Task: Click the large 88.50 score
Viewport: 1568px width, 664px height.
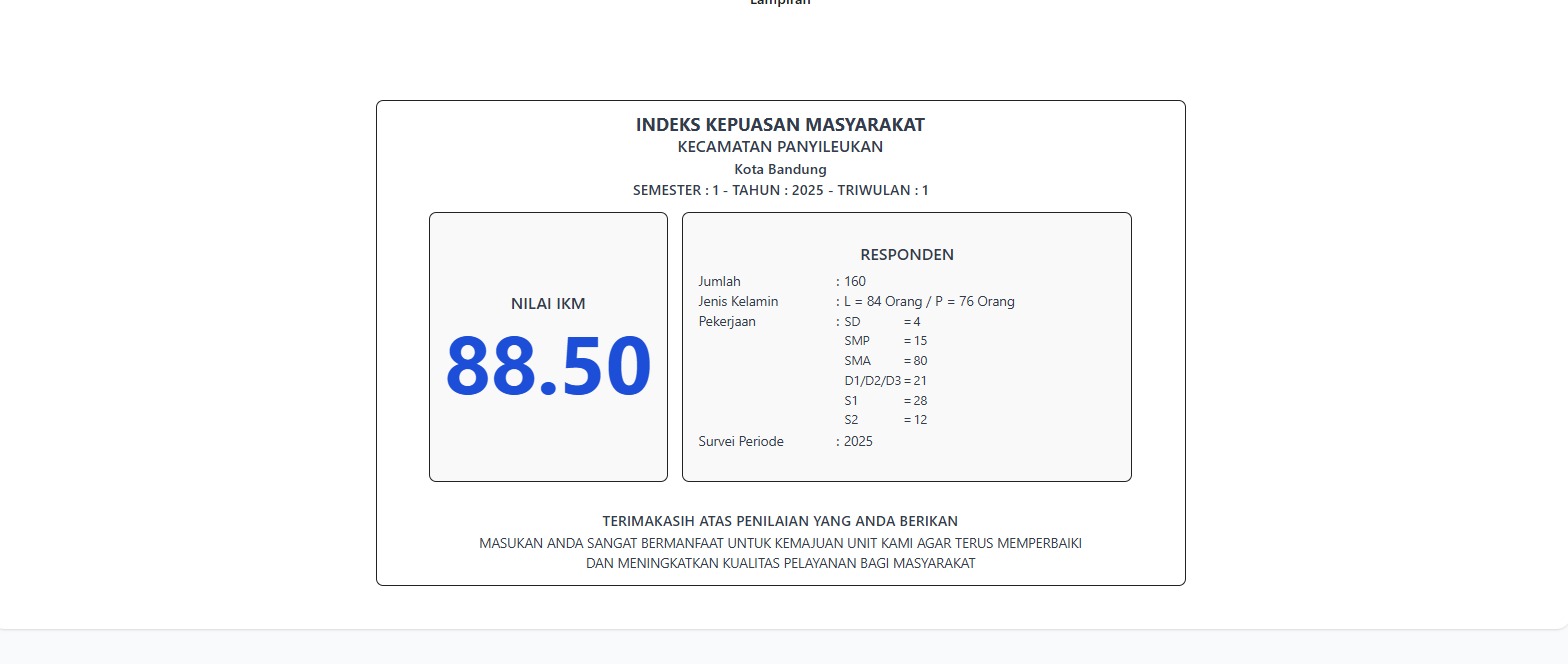Action: (548, 366)
